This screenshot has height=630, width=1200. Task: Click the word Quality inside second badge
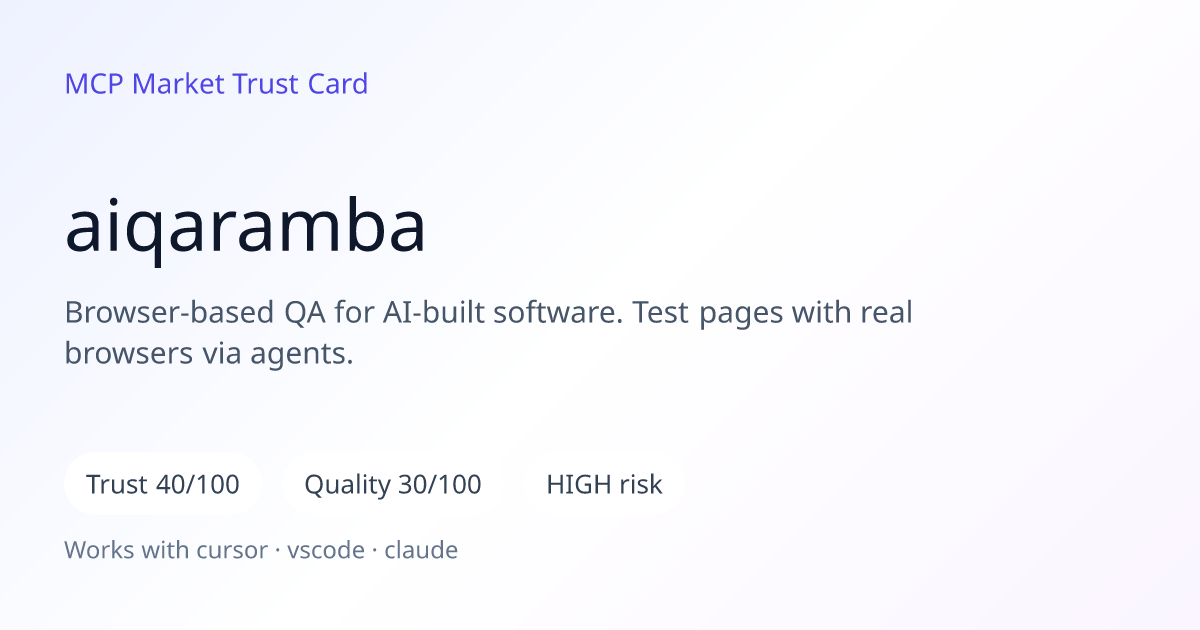click(348, 485)
